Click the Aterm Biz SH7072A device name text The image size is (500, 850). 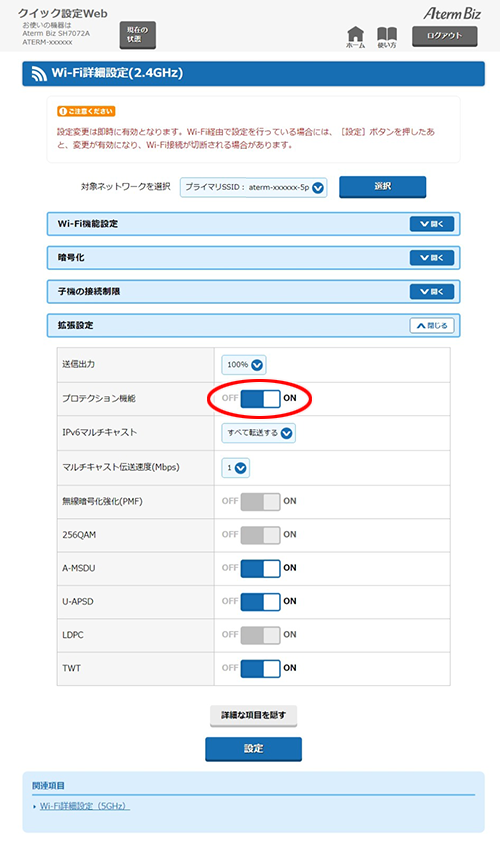click(56, 34)
